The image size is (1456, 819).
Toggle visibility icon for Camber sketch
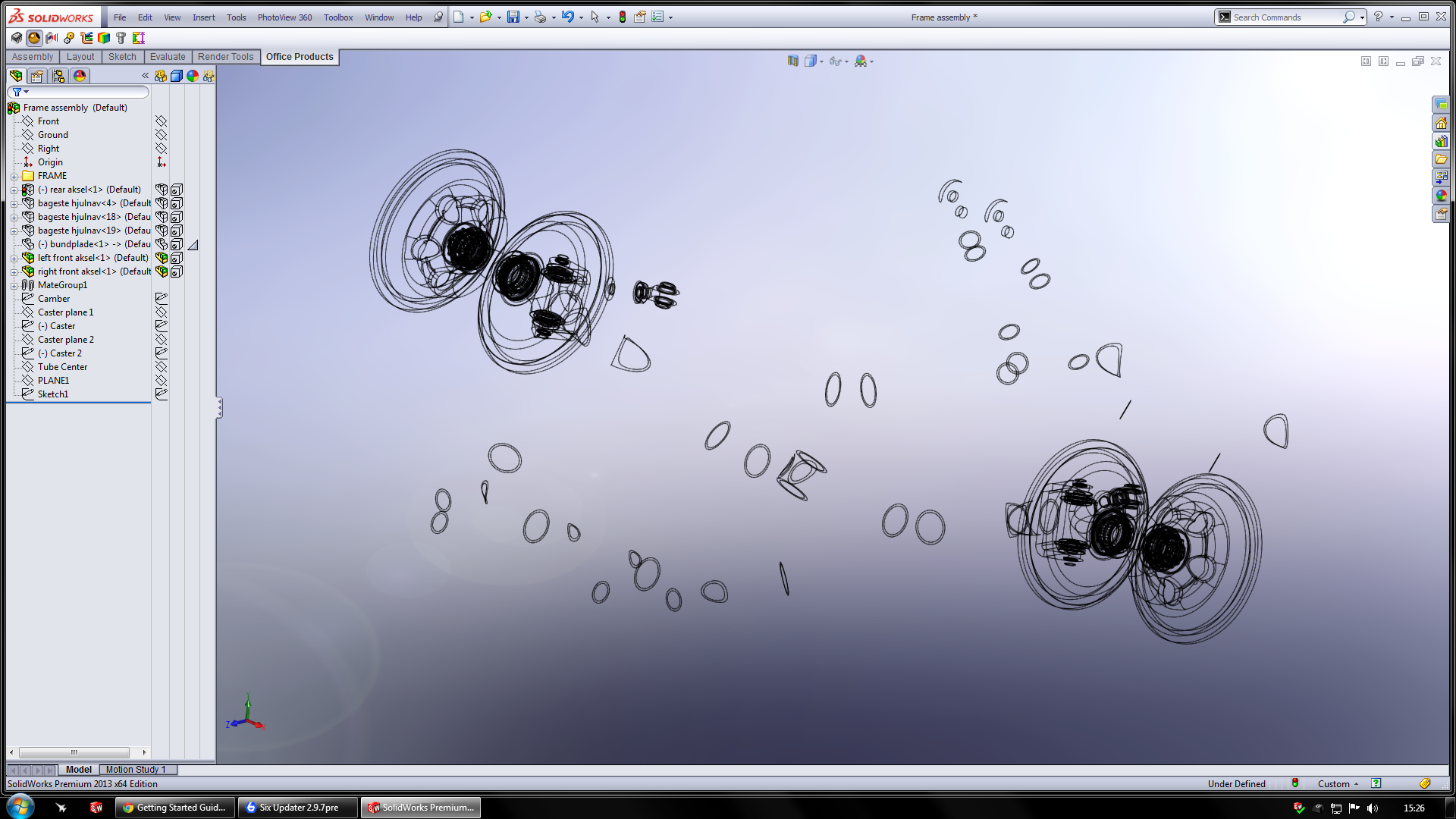[161, 299]
